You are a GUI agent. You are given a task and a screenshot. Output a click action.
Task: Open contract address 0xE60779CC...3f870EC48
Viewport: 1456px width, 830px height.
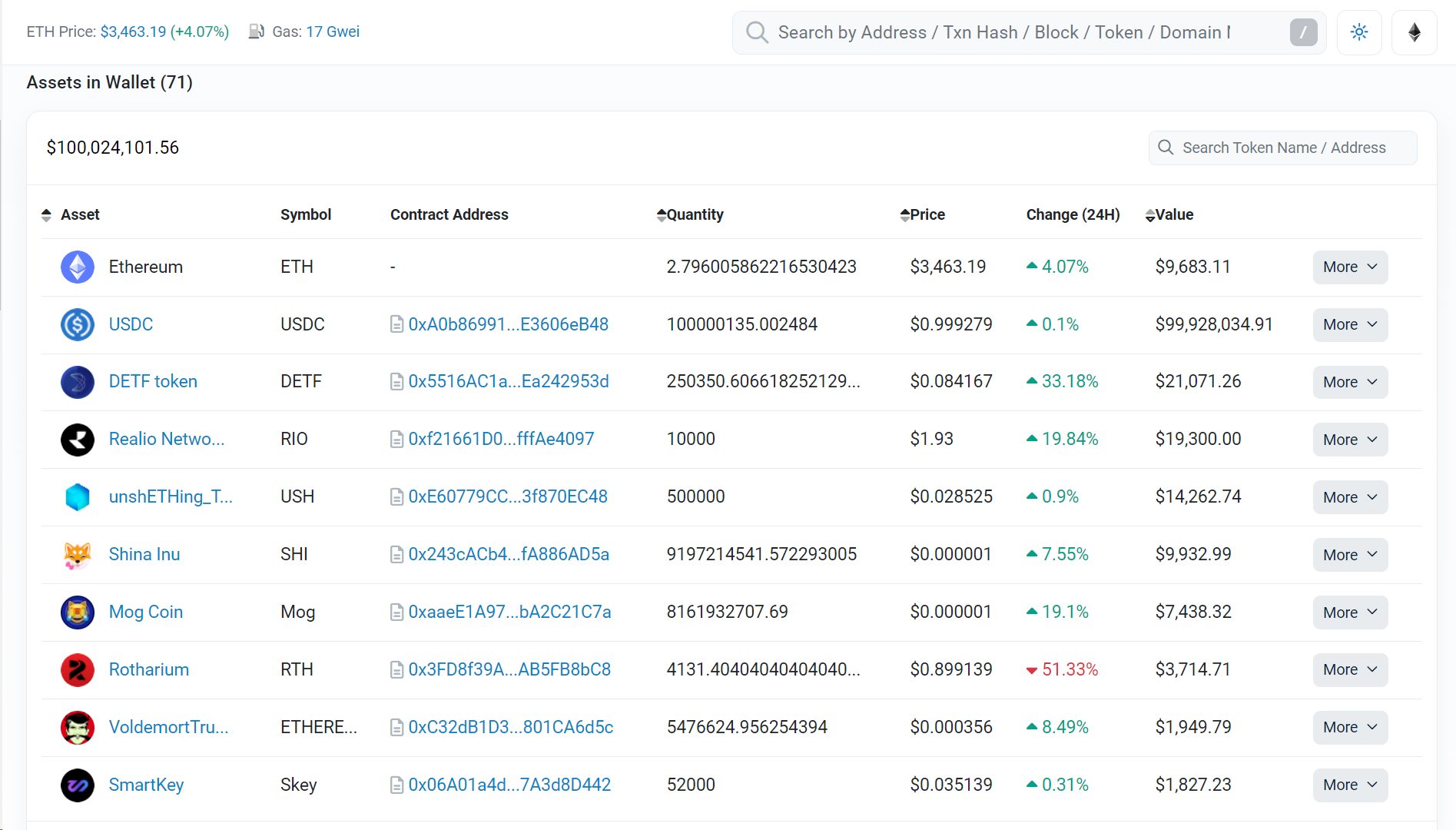coord(508,497)
